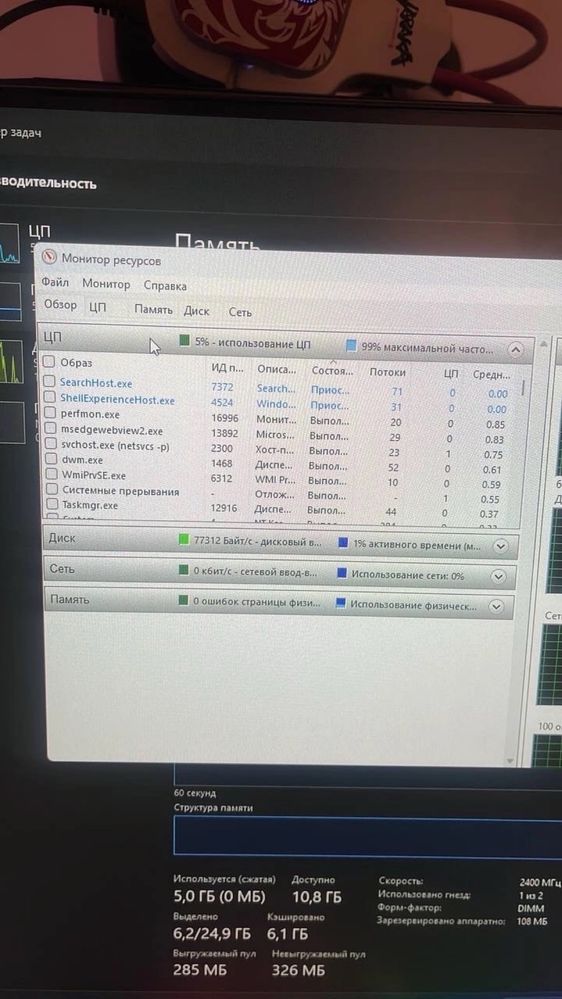This screenshot has width=562, height=999.
Task: Open the Справка menu
Action: coord(165,286)
